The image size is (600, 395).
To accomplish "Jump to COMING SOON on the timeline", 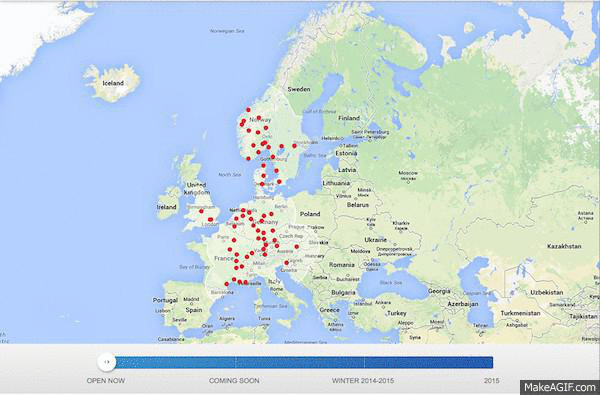I will click(x=234, y=380).
